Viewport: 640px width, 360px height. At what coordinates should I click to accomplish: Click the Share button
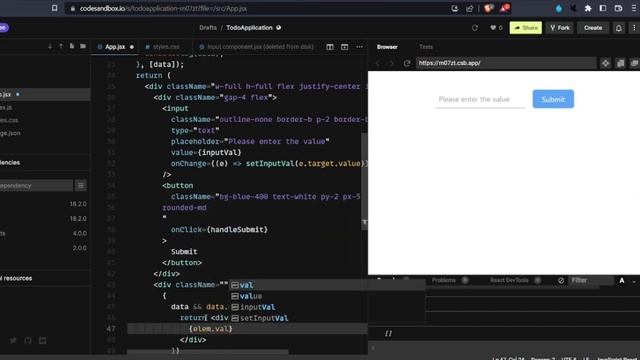pos(526,28)
